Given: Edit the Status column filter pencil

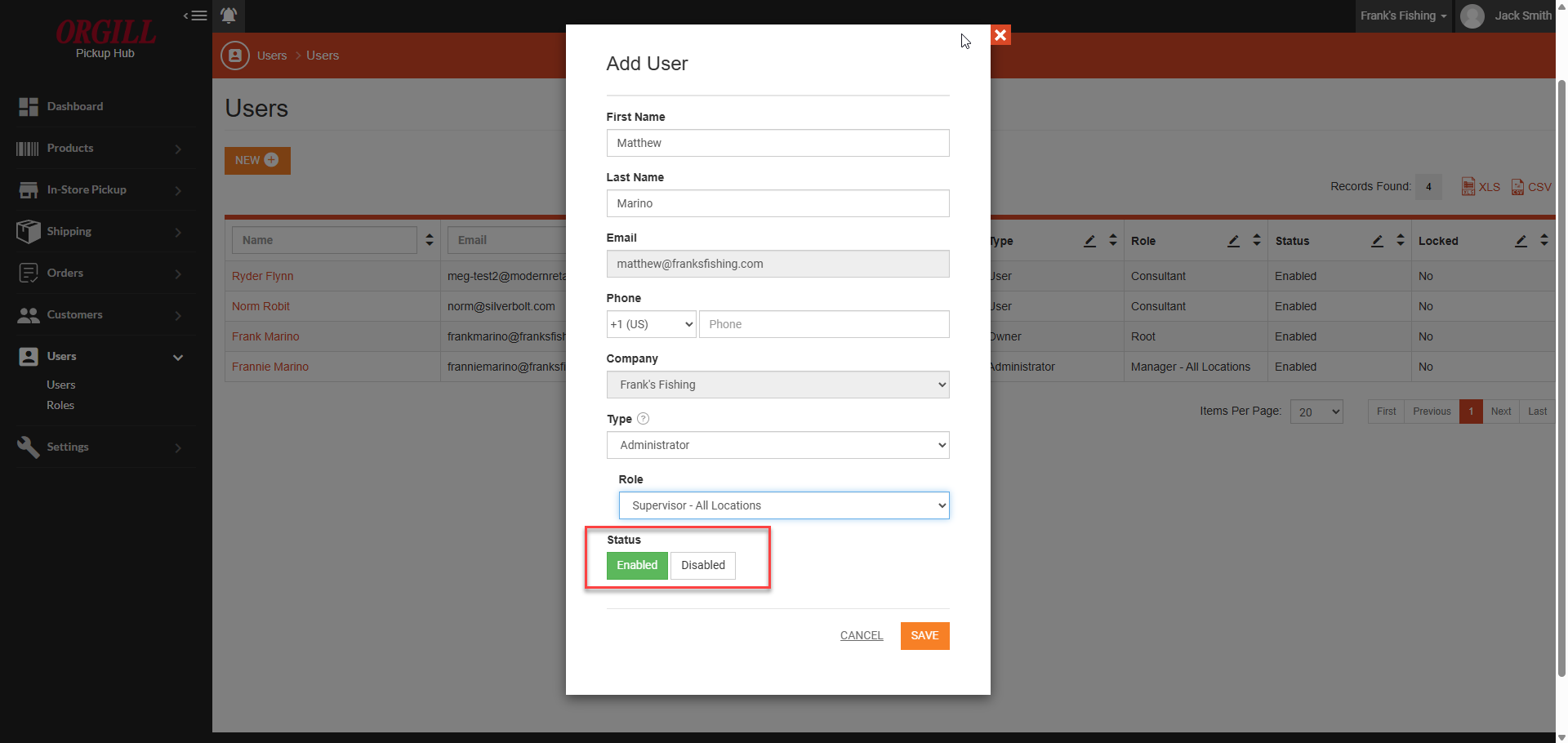Looking at the screenshot, I should [x=1377, y=241].
